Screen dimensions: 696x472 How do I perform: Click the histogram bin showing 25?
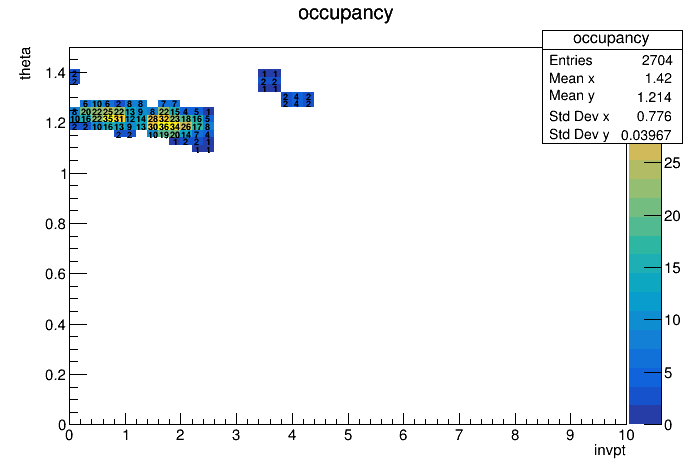pos(108,111)
